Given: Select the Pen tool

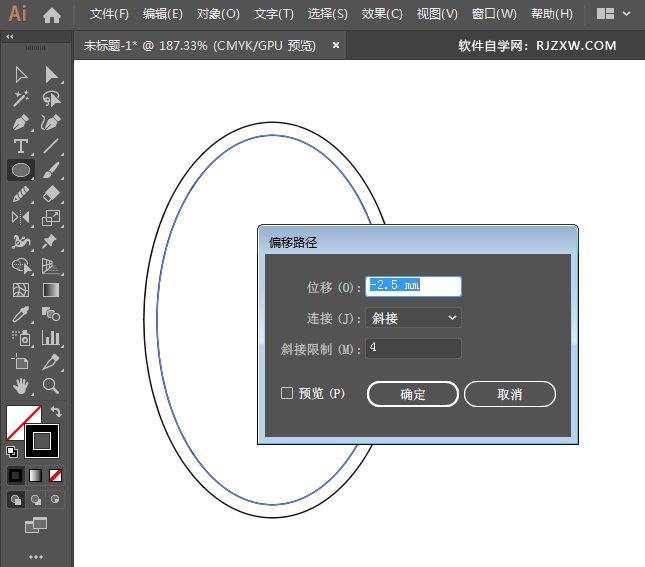Looking at the screenshot, I should point(21,123).
